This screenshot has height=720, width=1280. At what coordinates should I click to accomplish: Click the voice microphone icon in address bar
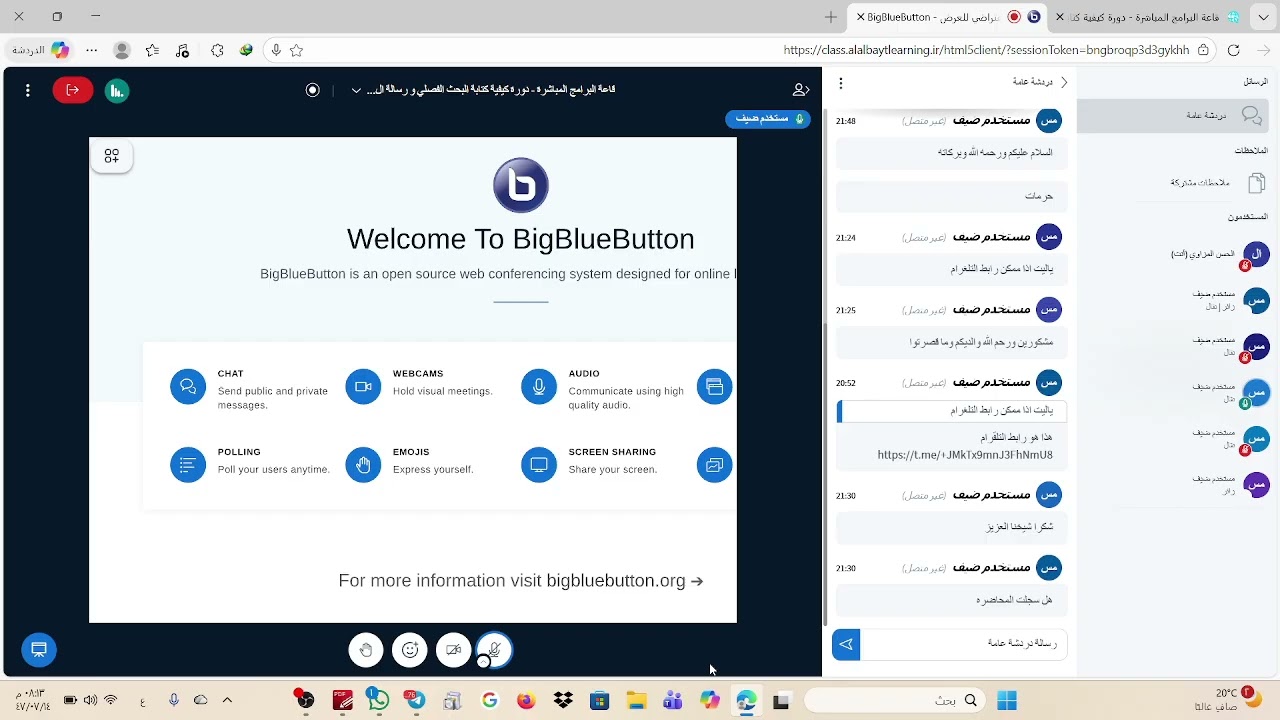click(276, 50)
